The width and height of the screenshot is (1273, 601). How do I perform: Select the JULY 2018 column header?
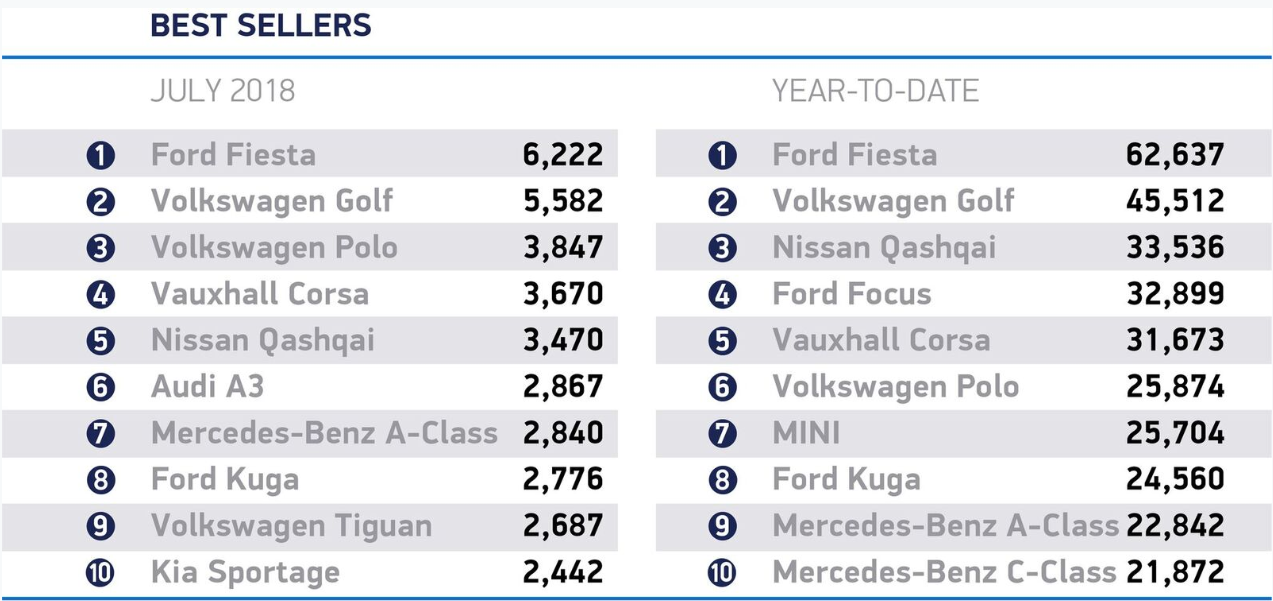(x=223, y=92)
